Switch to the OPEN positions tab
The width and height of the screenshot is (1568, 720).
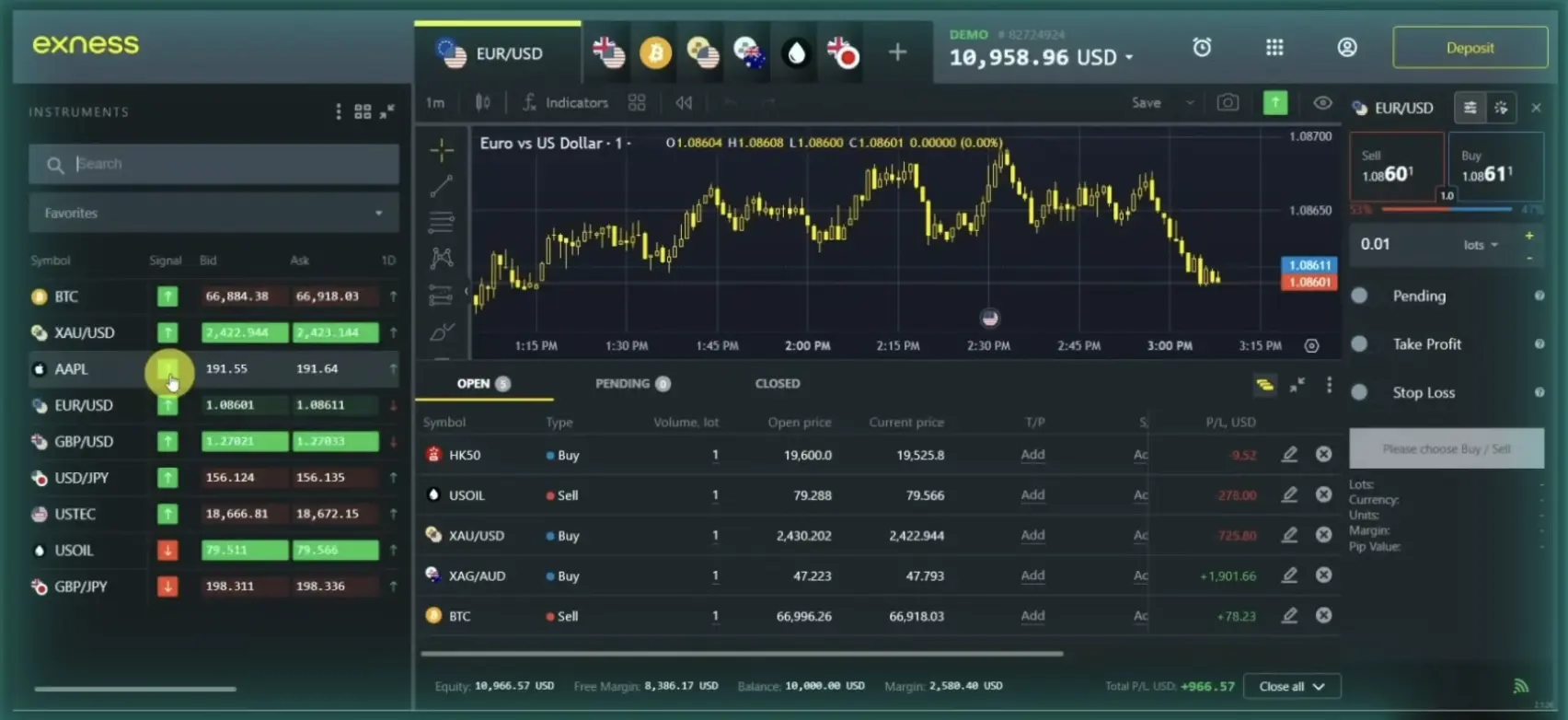(x=483, y=384)
